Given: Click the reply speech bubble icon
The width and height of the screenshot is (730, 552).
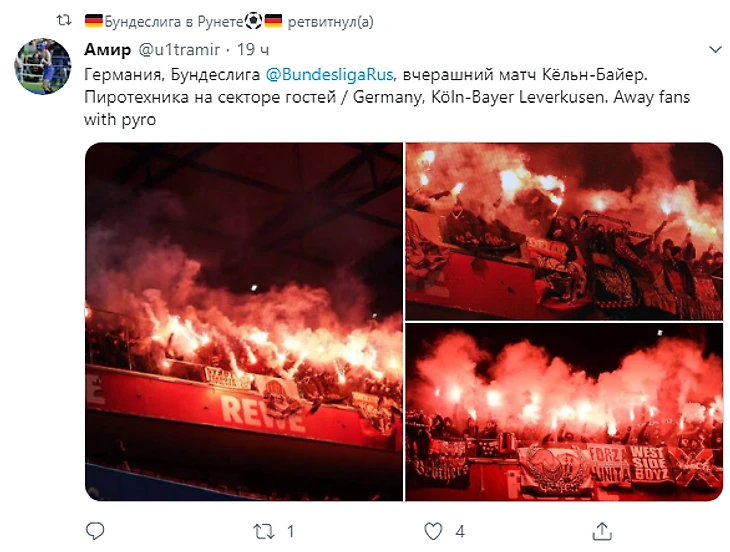Looking at the screenshot, I should (95, 531).
